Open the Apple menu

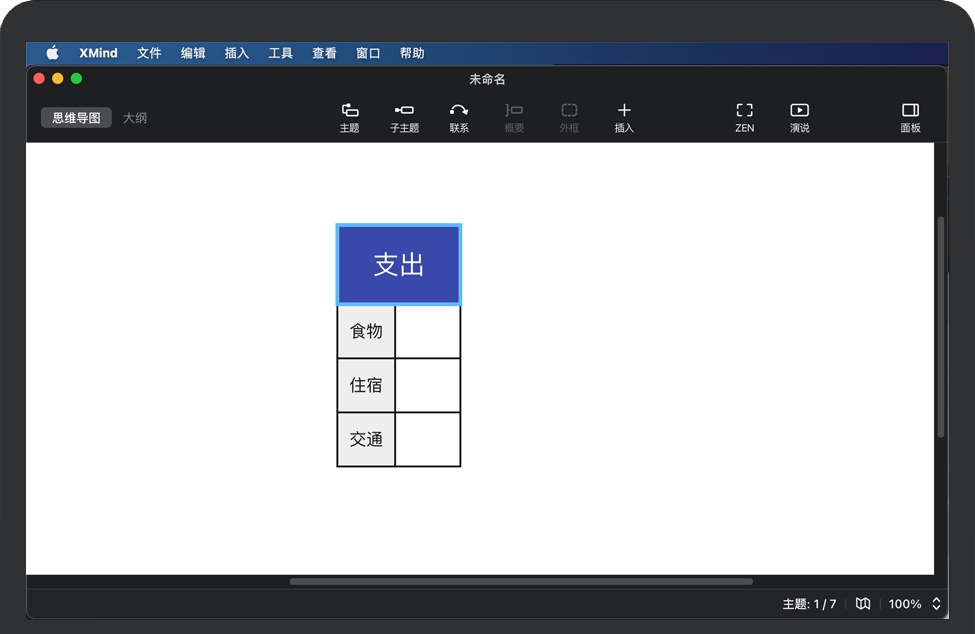52,53
